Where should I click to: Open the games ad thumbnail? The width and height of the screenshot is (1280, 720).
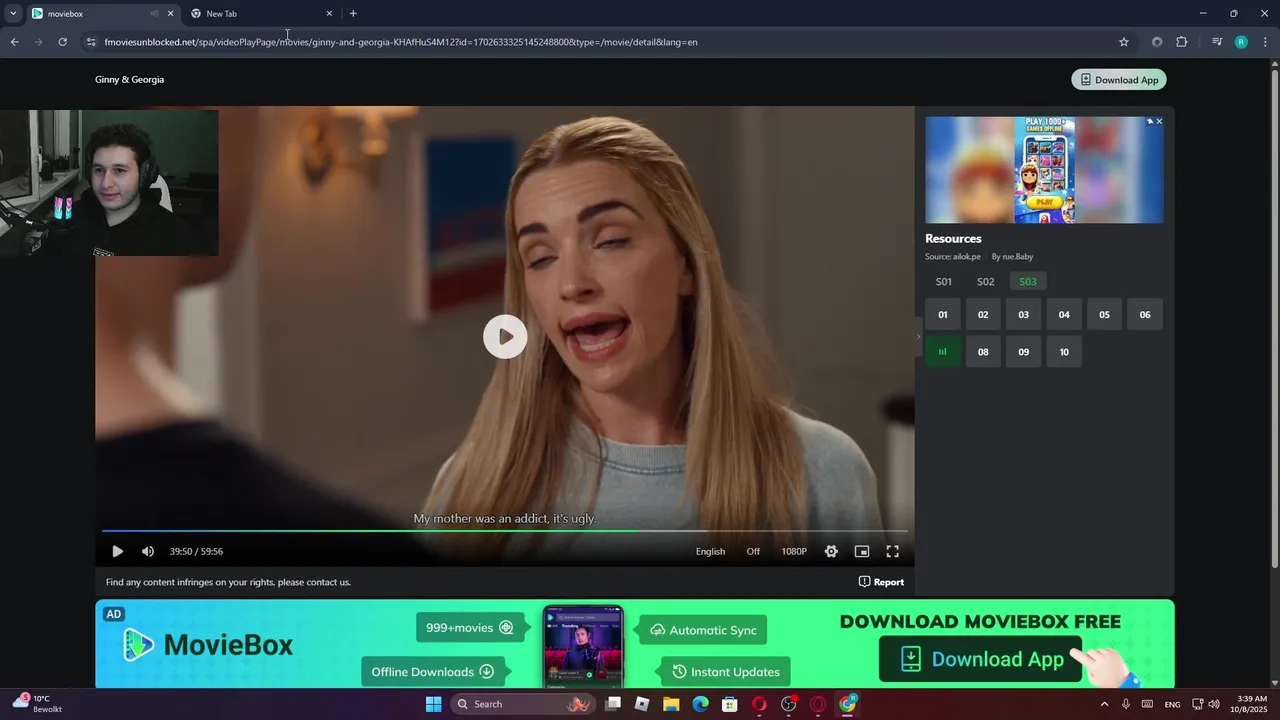(1044, 170)
